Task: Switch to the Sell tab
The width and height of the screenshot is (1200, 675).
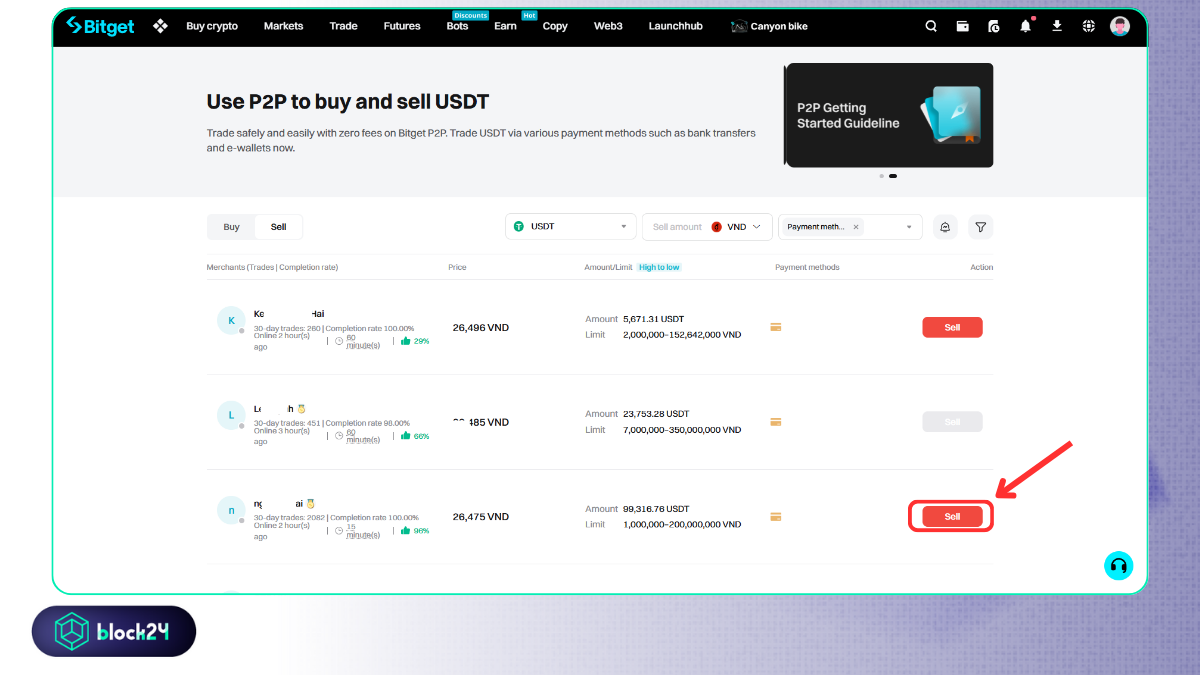Action: click(x=278, y=227)
